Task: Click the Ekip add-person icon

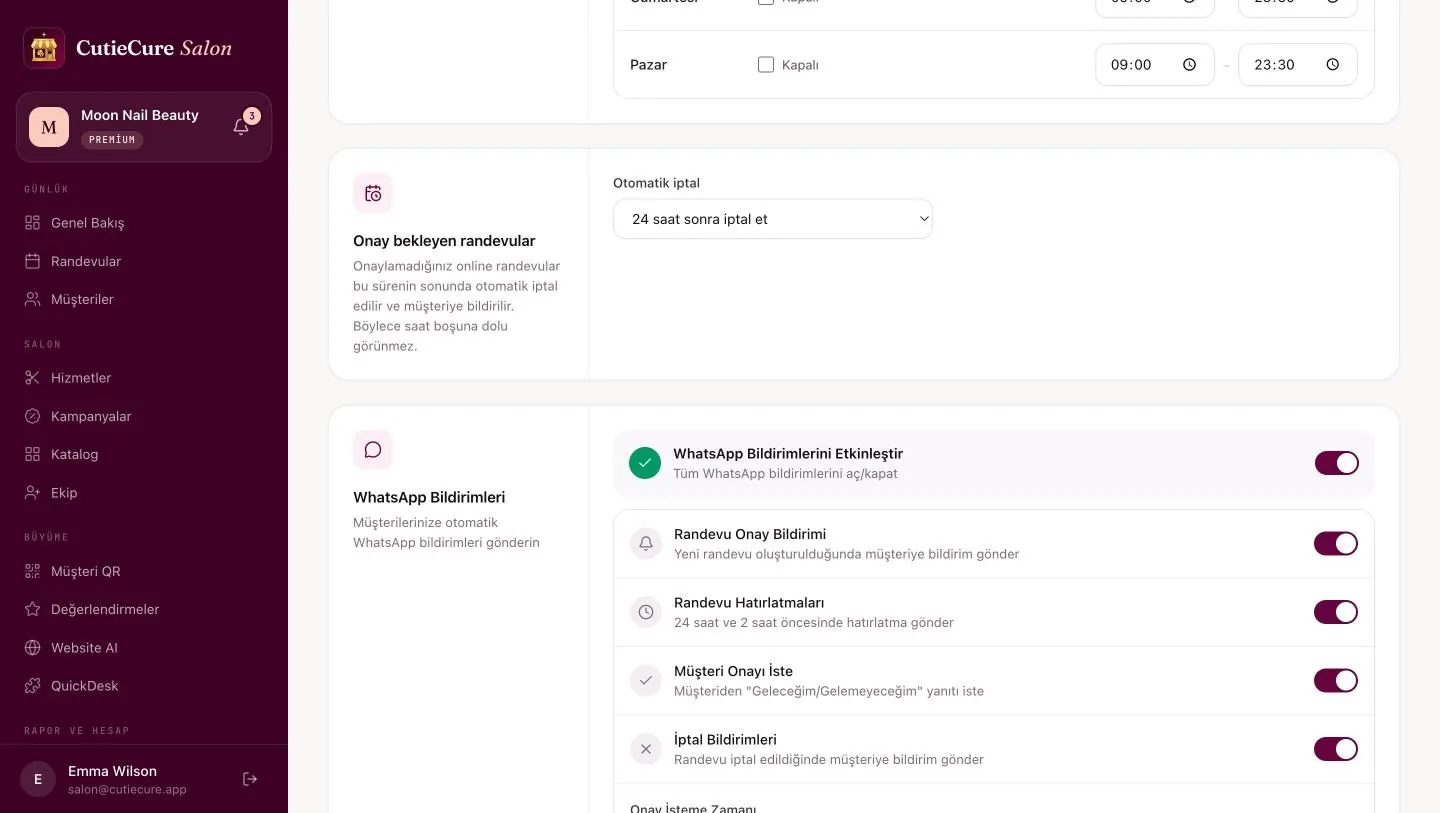Action: pyautogui.click(x=32, y=493)
